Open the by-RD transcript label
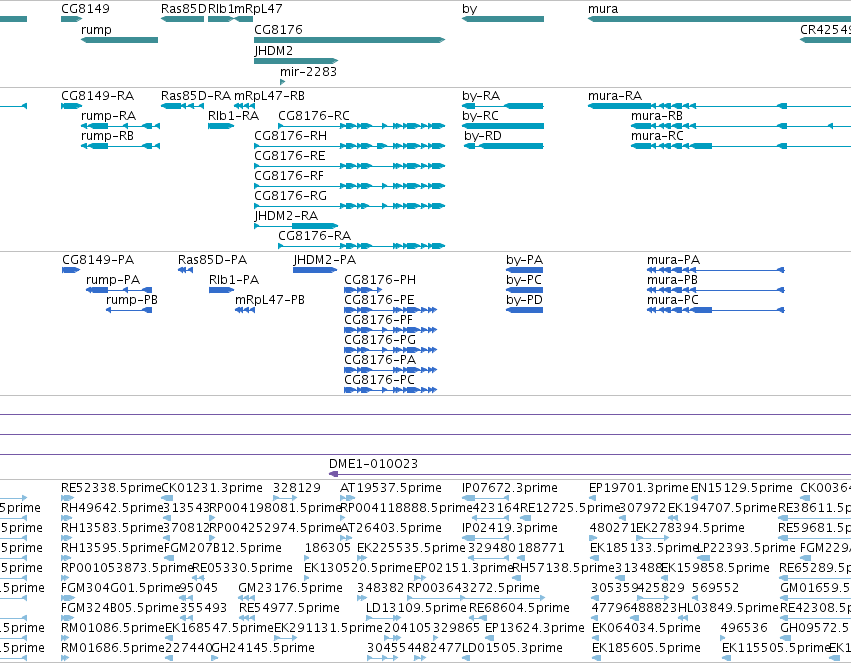The width and height of the screenshot is (851, 663). click(x=483, y=136)
